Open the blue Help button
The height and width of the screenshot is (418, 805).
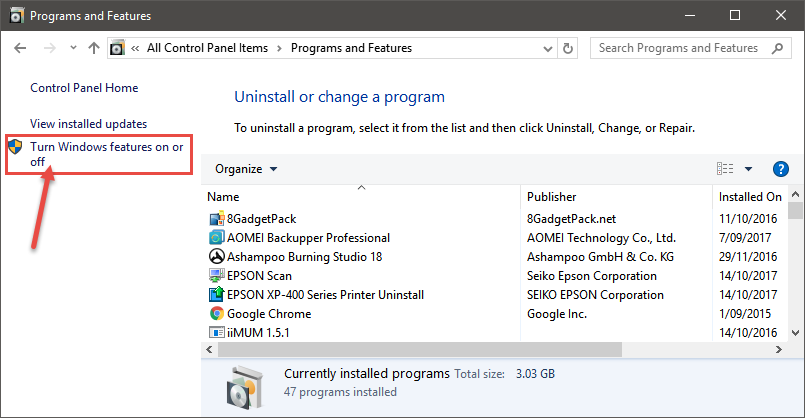point(780,169)
